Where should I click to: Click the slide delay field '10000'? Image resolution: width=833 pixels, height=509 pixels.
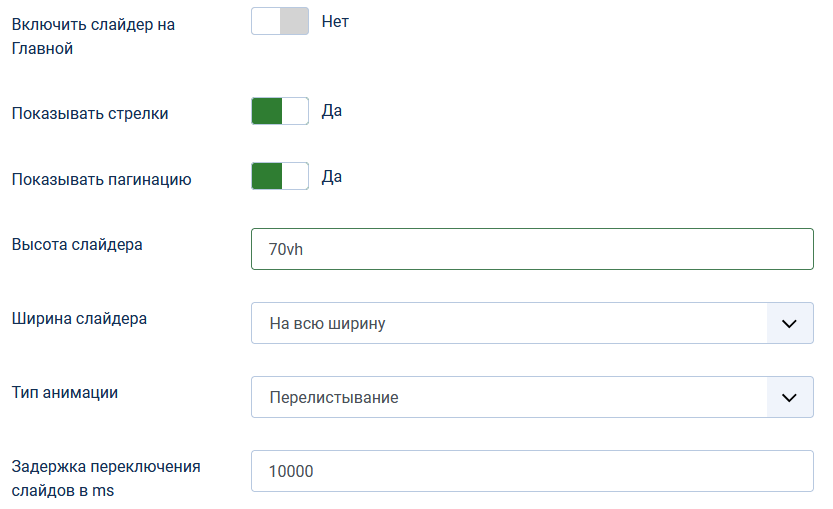click(532, 471)
